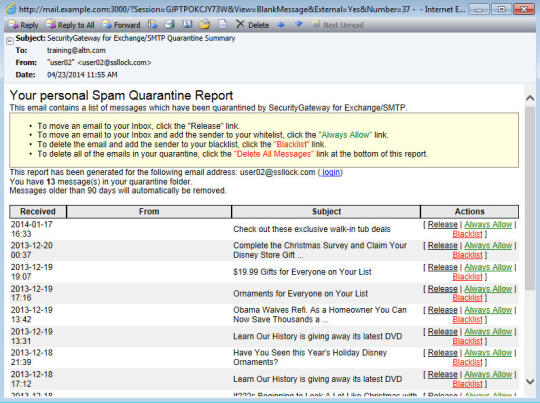Click the vertical scrollbar thumb

tap(530, 198)
